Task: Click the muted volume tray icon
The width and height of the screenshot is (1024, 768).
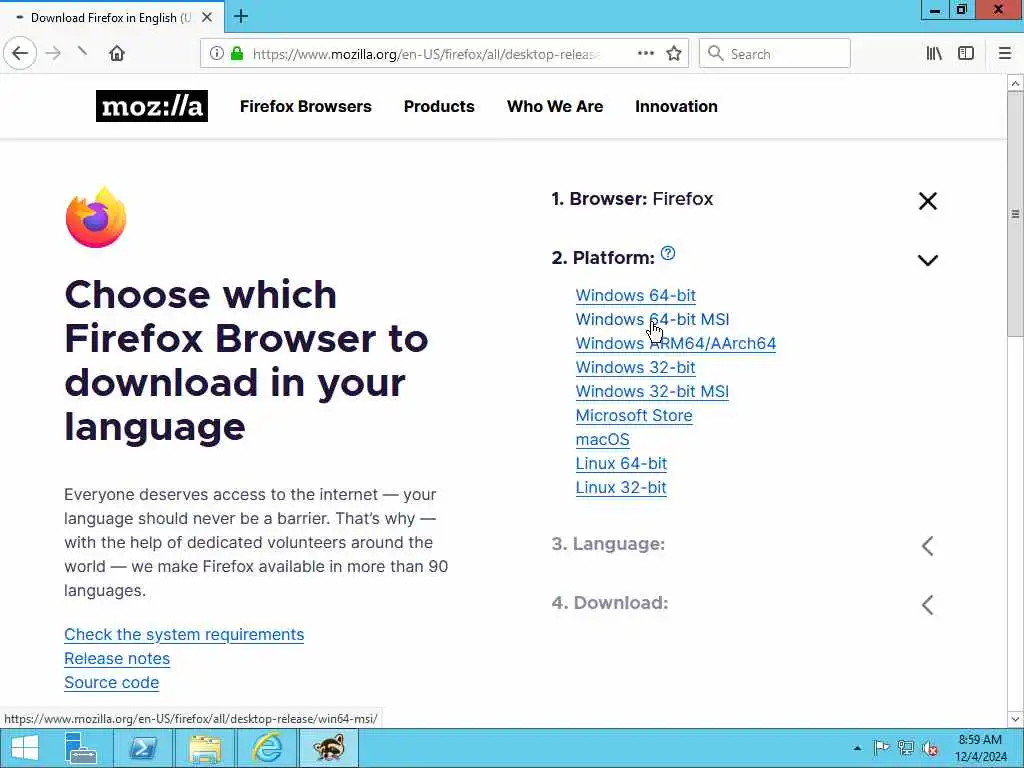Action: [x=930, y=748]
